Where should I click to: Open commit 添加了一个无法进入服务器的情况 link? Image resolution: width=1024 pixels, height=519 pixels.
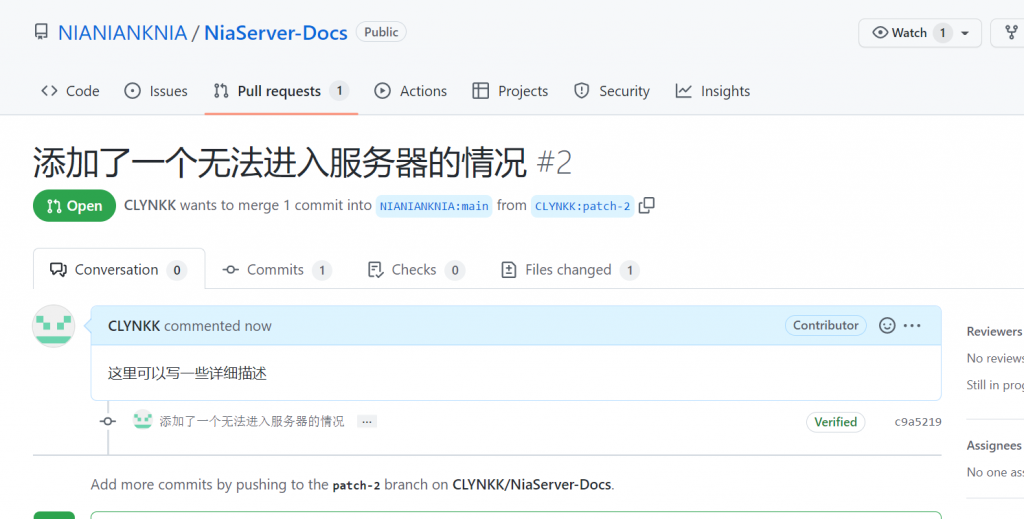(251, 422)
